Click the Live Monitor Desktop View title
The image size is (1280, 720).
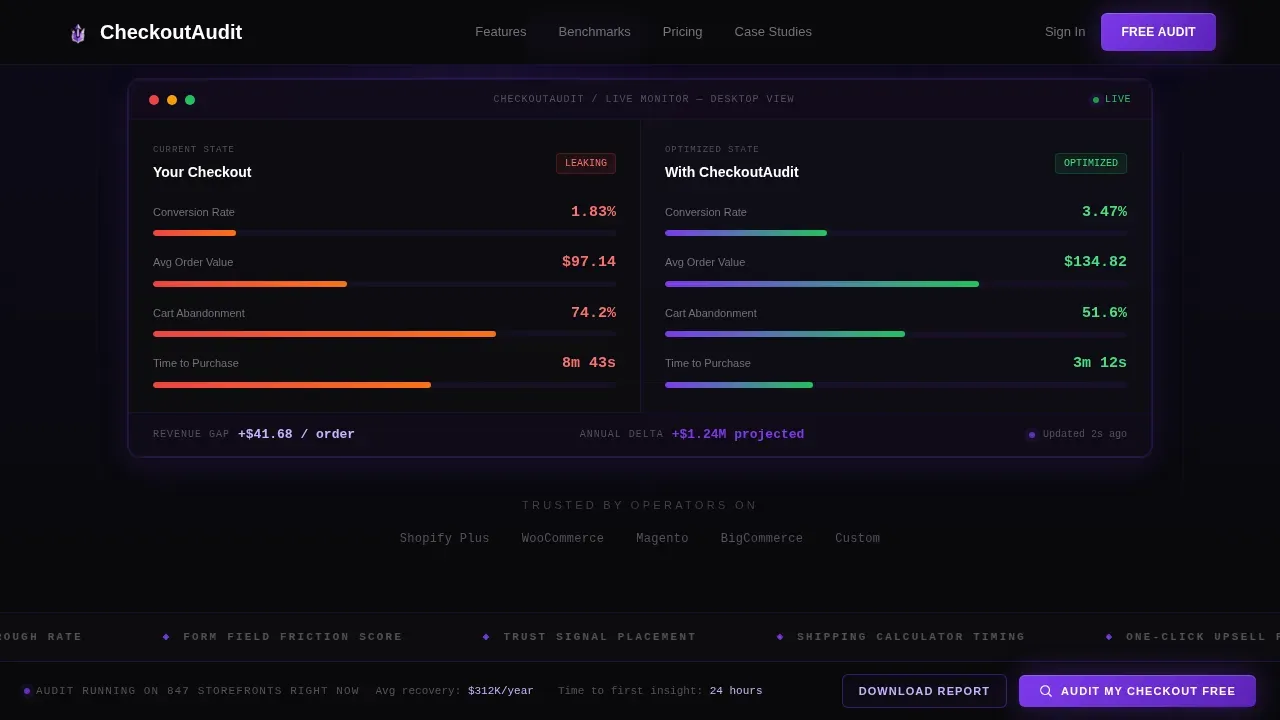click(644, 100)
